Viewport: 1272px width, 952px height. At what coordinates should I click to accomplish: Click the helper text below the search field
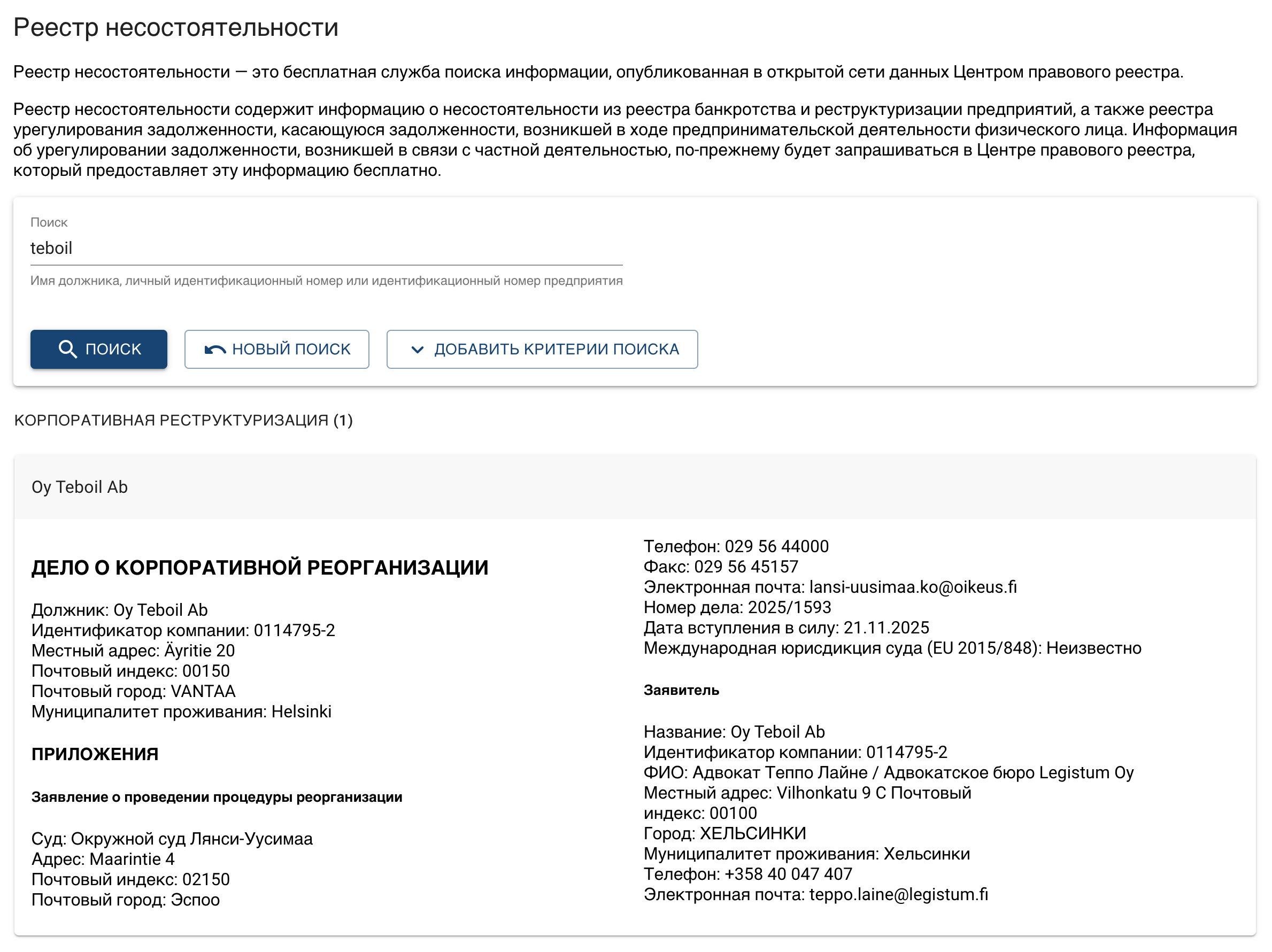coord(326,281)
